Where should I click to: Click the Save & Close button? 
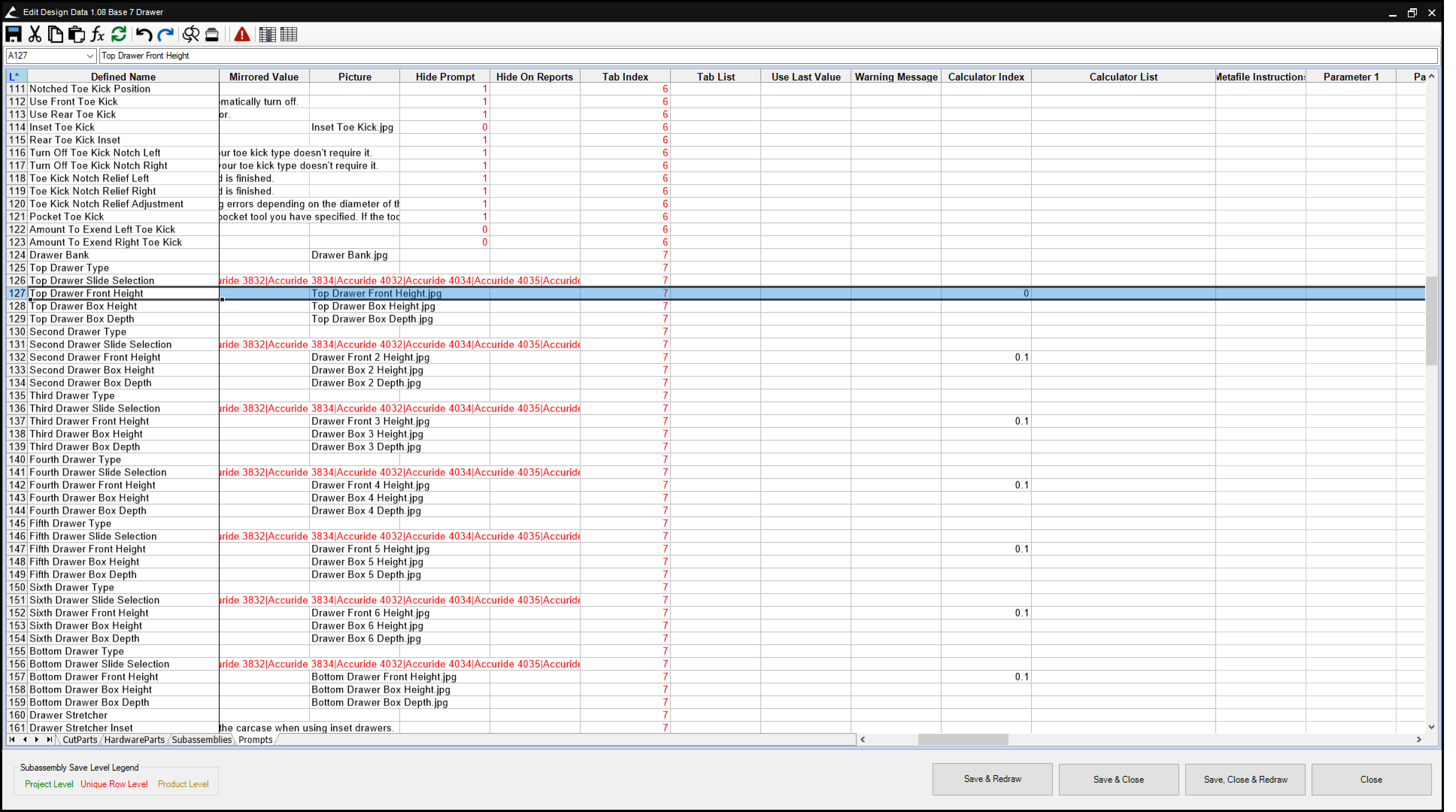(1118, 779)
